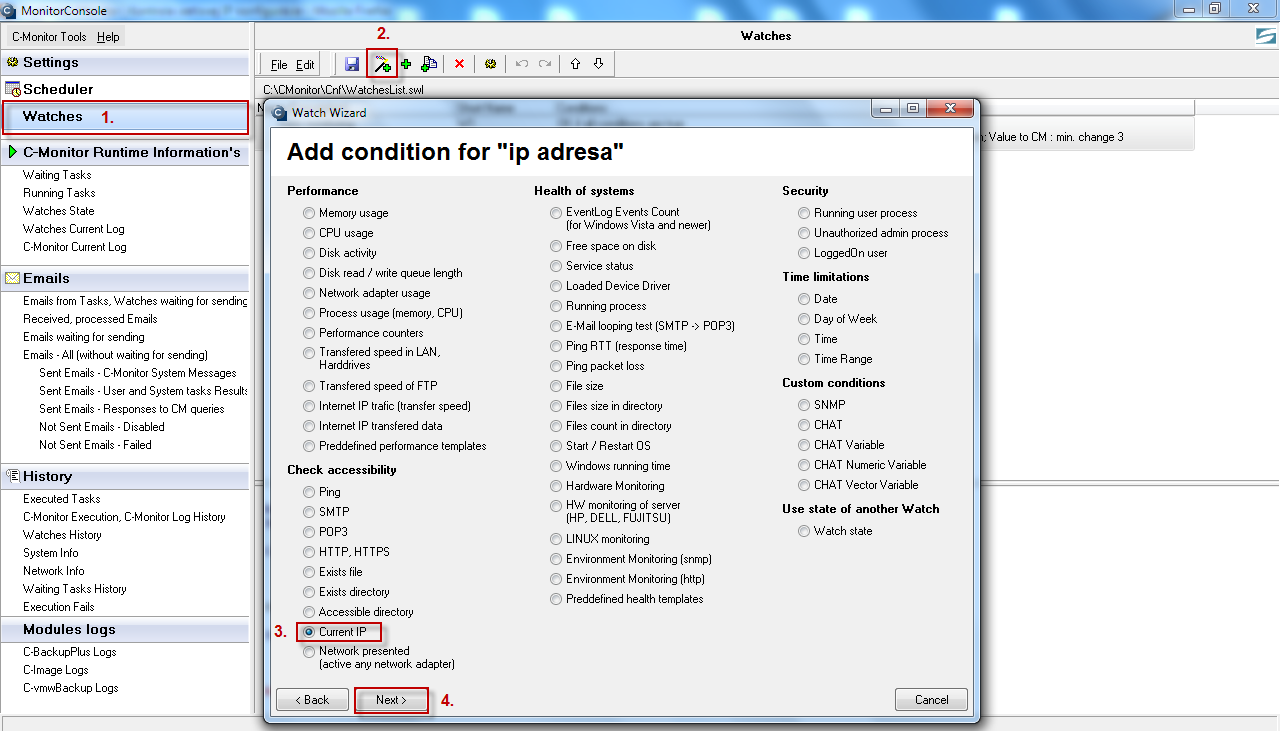
Task: Click the add copy of watch icon
Action: coord(429,64)
